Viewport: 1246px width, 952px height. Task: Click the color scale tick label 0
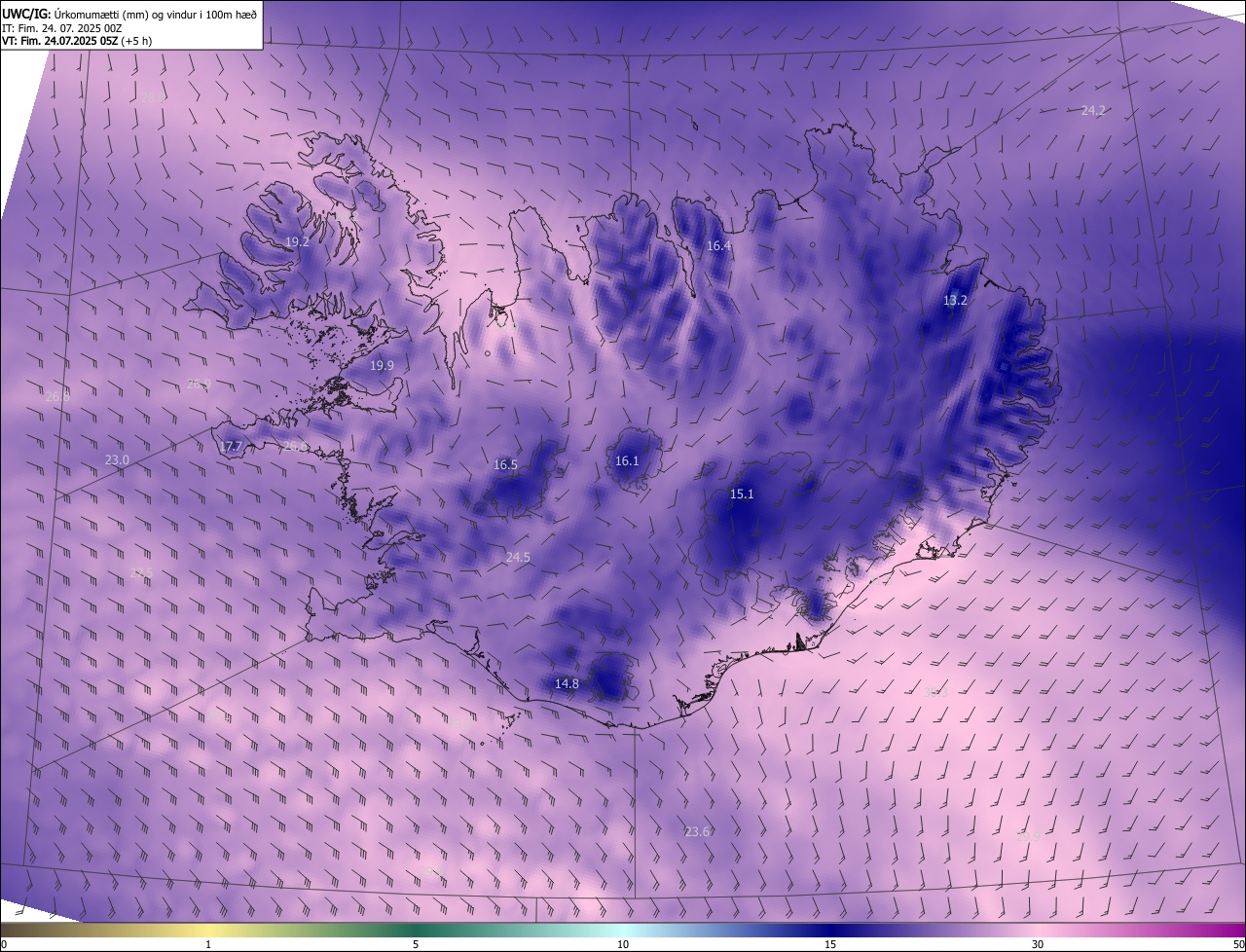(x=4, y=944)
